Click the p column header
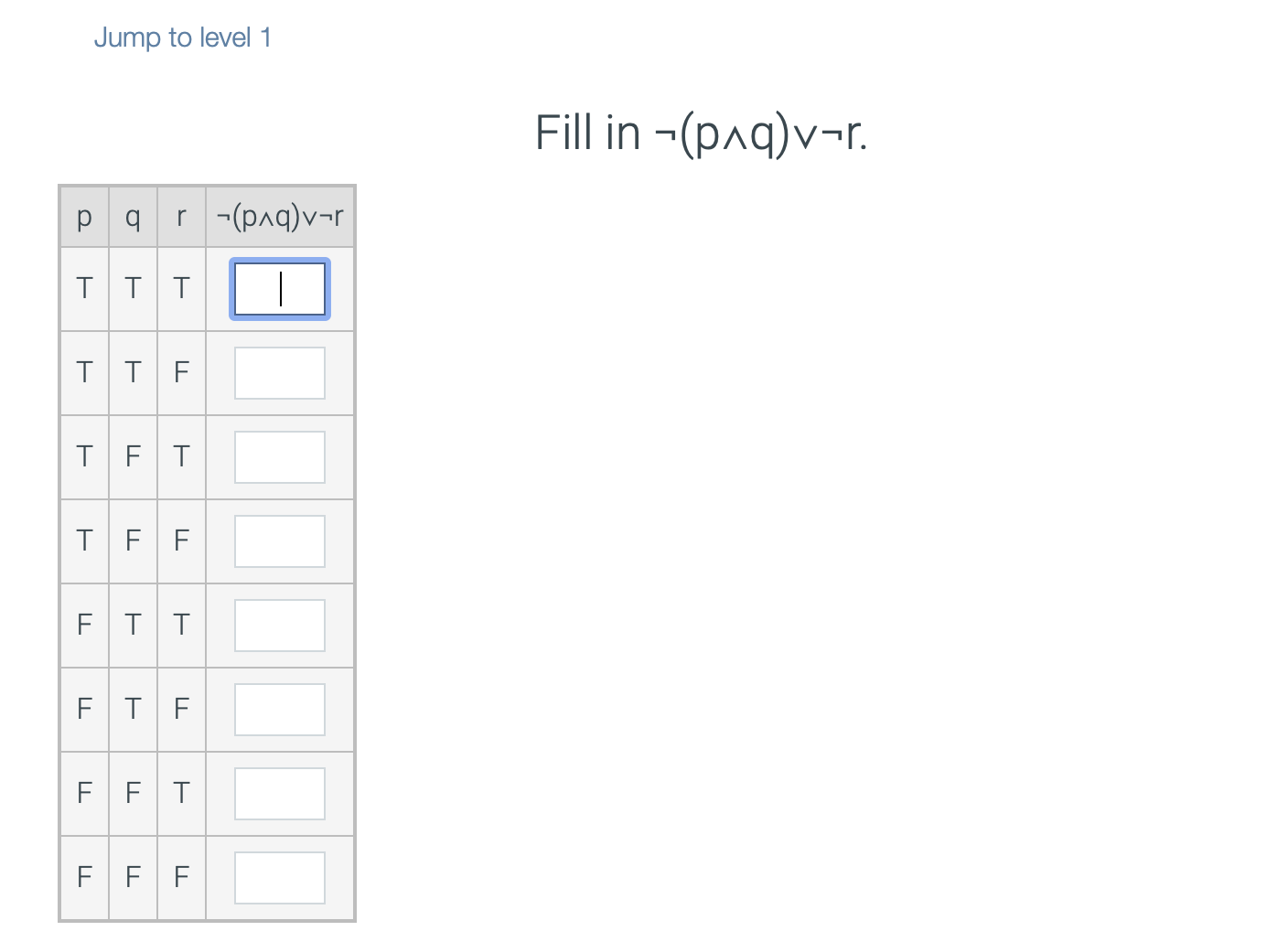Screen dimensions: 1288x931 tap(84, 217)
